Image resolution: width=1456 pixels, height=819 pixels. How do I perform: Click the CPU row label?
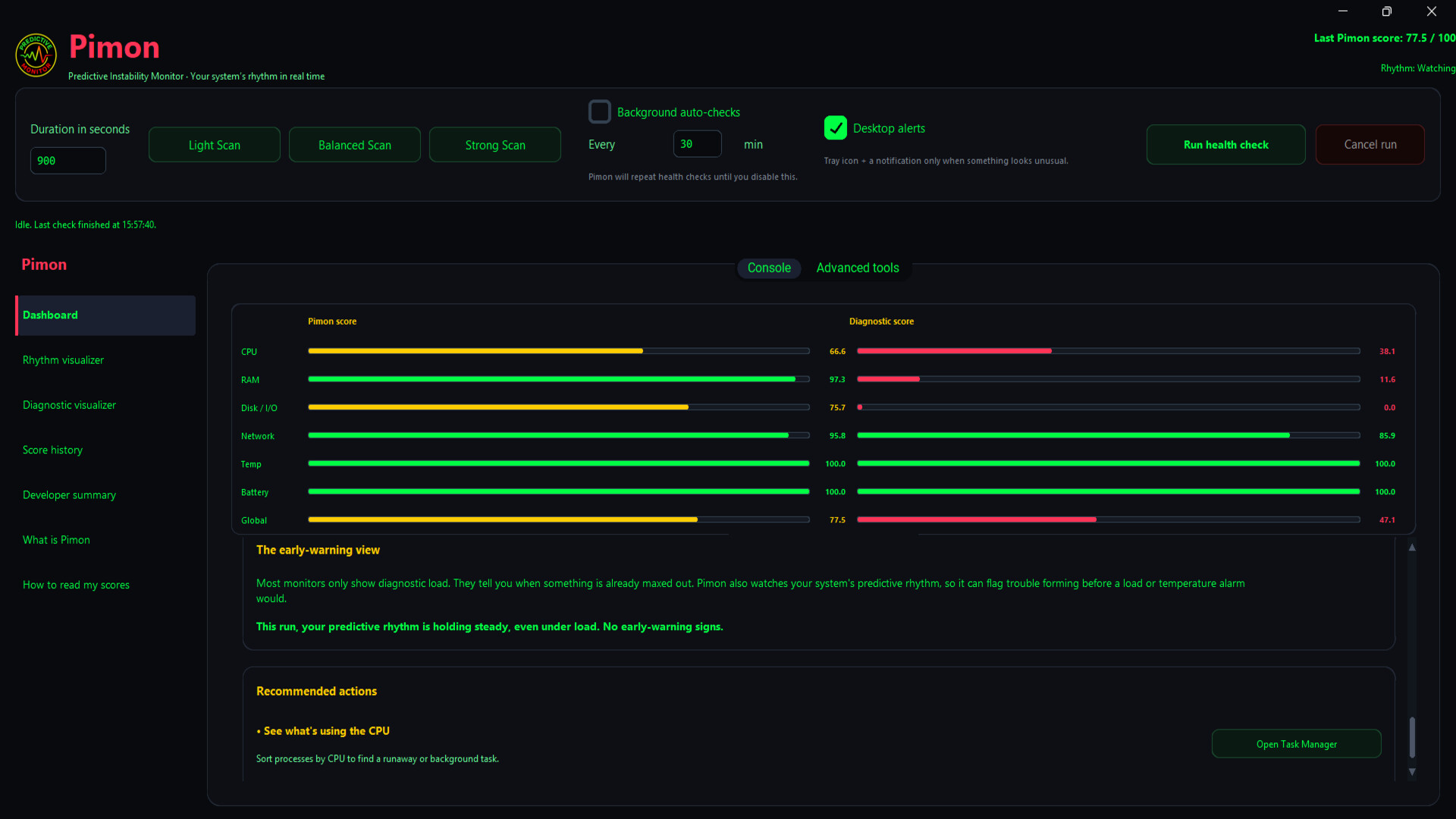point(249,352)
